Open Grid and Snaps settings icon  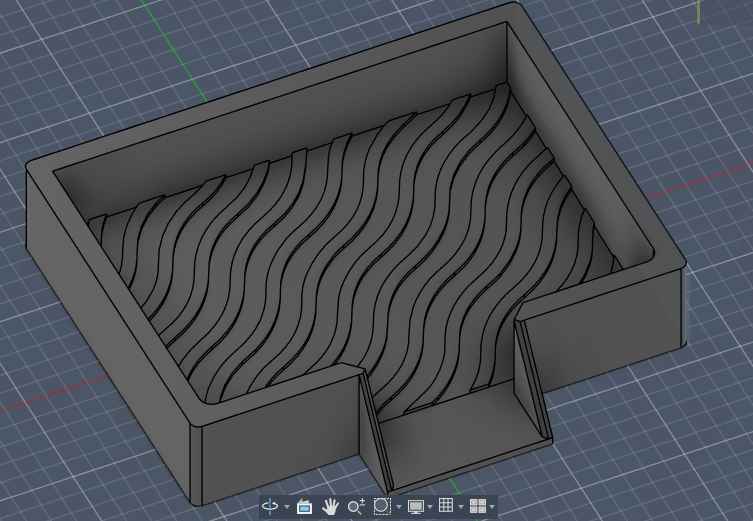click(x=446, y=505)
